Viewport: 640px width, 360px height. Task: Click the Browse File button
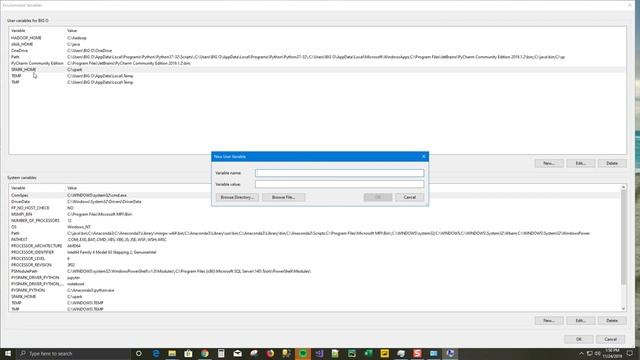pyautogui.click(x=283, y=197)
